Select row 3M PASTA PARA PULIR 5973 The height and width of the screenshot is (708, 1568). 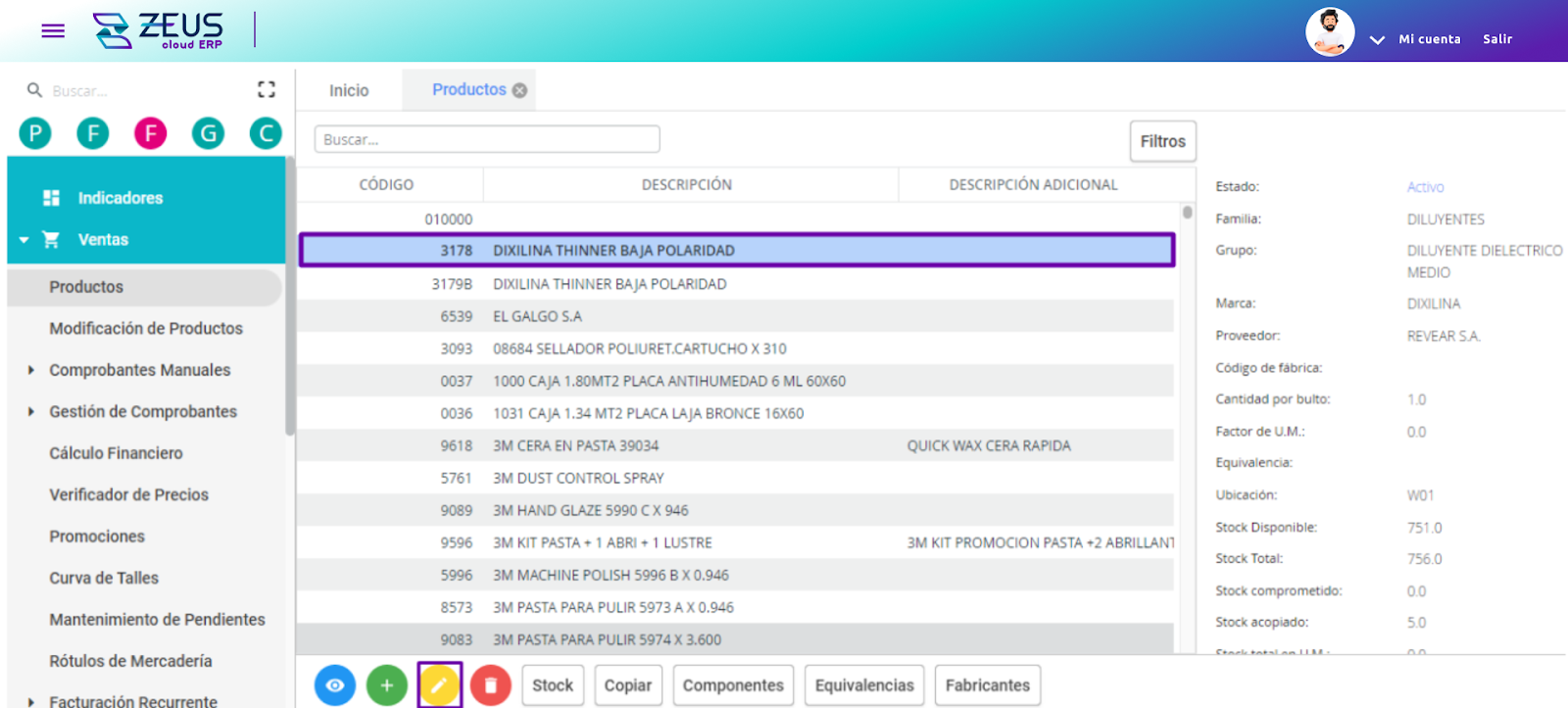tap(736, 608)
